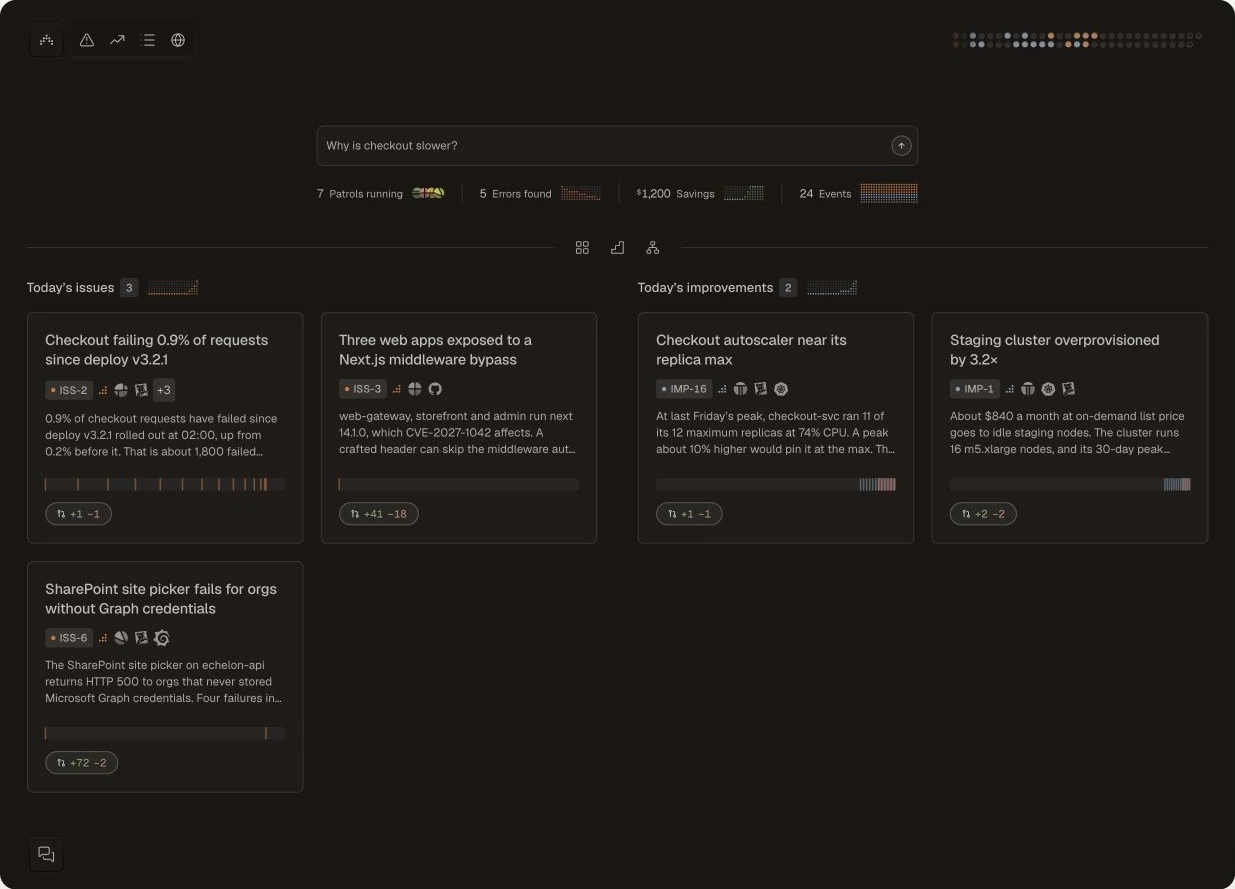1235x889 pixels.
Task: Click the square sketch icon on IMP-16 card
Action: (761, 389)
